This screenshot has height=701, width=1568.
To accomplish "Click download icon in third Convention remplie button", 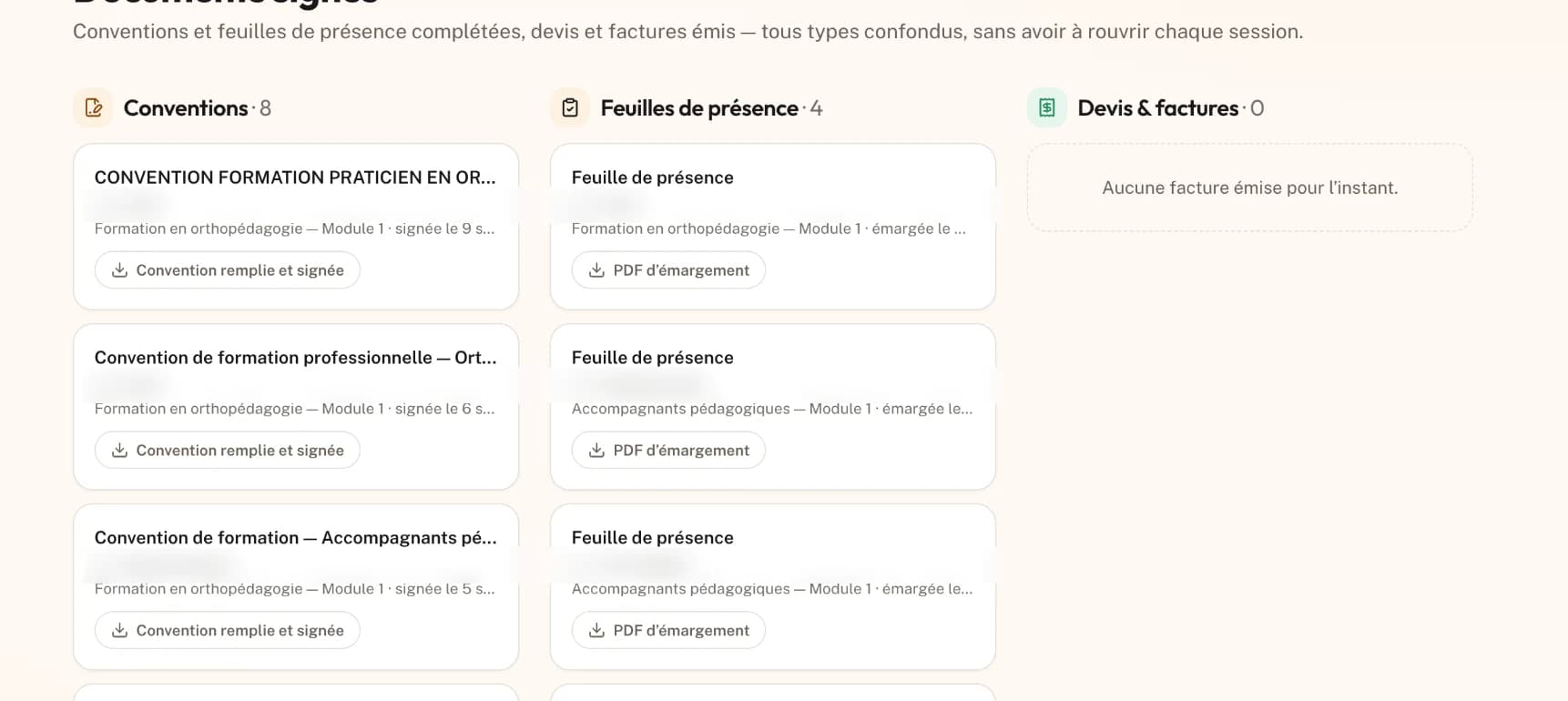I will (119, 631).
